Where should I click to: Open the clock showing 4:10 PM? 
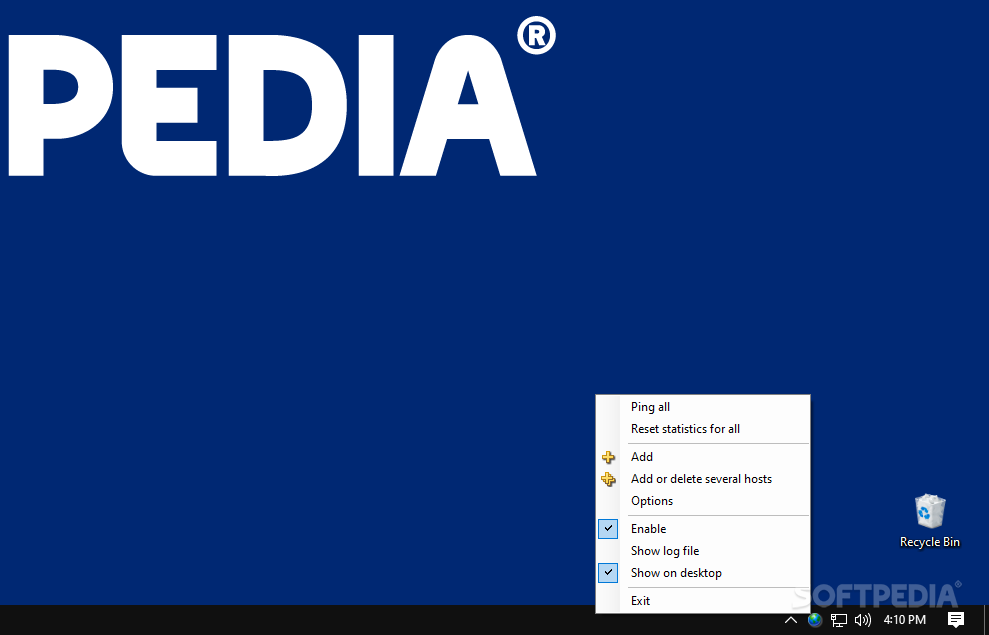(904, 620)
